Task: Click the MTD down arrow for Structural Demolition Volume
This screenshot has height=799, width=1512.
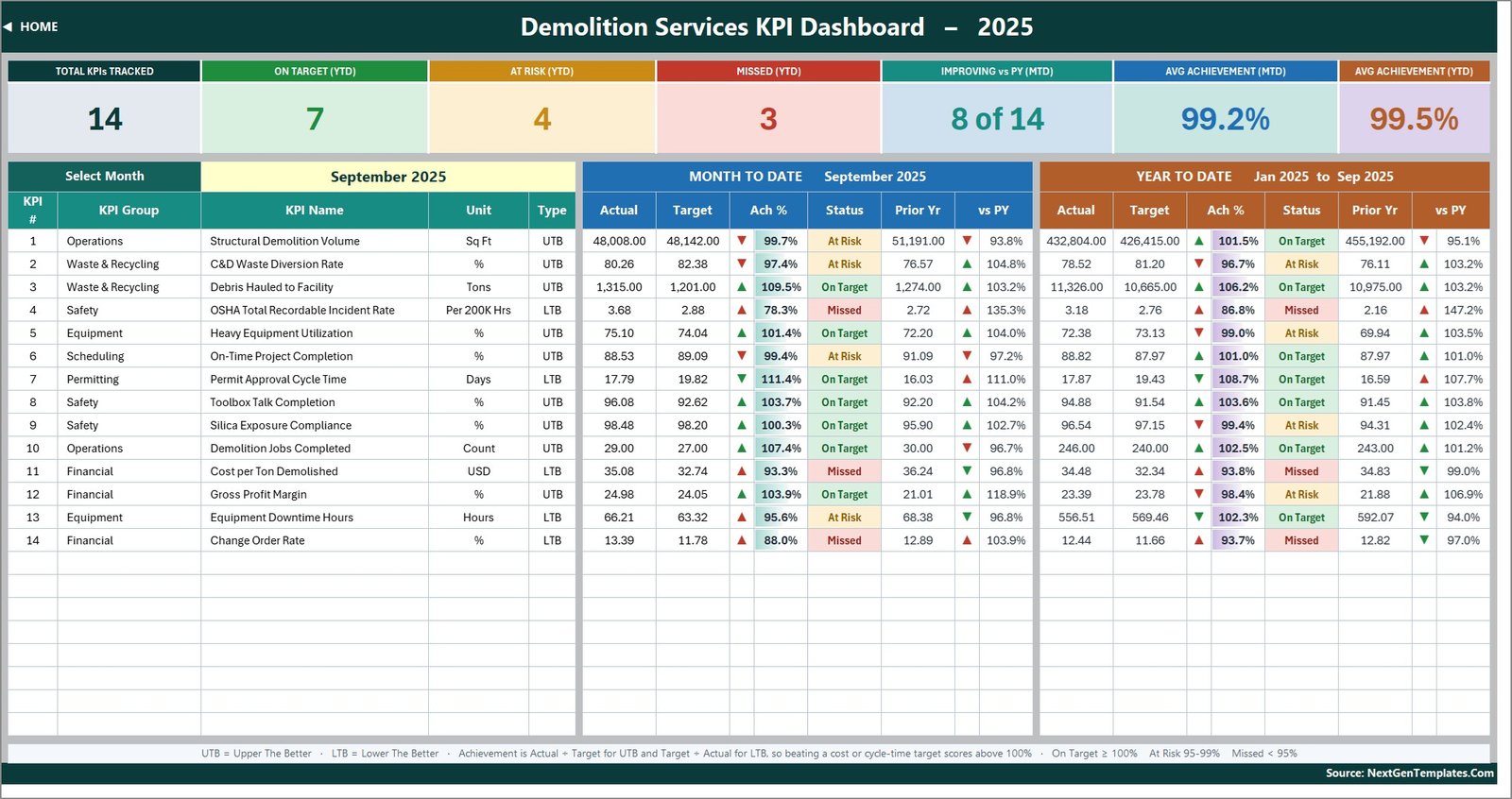Action: 742,241
